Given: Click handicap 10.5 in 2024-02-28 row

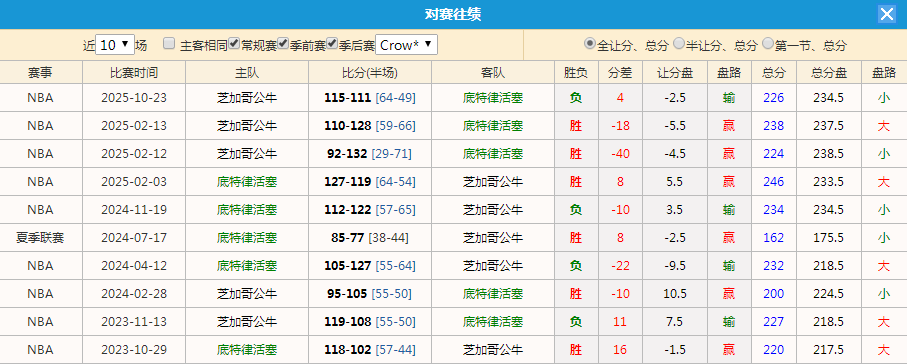Looking at the screenshot, I should pos(674,293).
